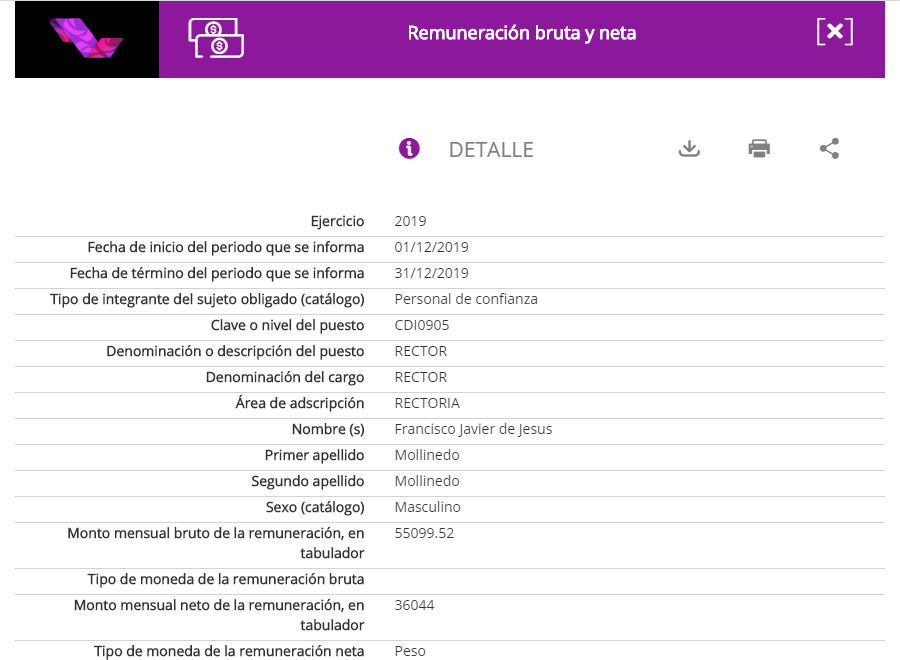Click label Denominación o descripción del puesto

click(235, 351)
